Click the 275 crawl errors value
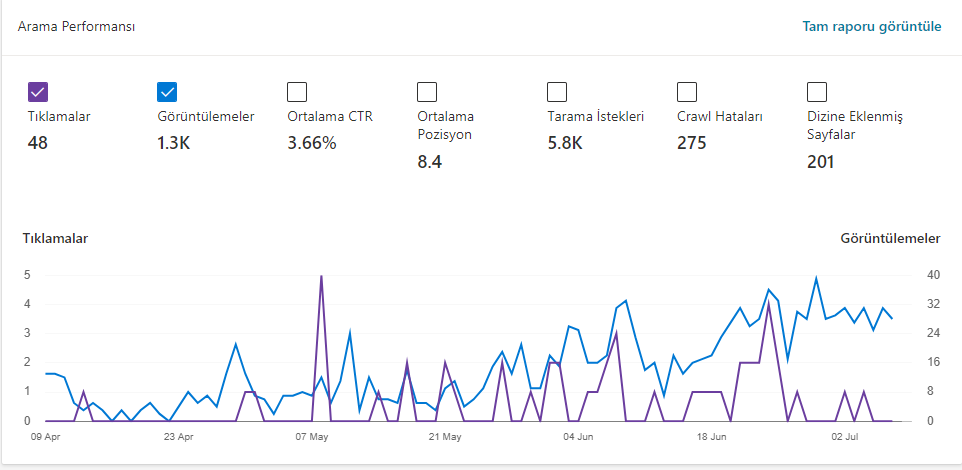Viewport: 962px width, 470px height. 692,143
